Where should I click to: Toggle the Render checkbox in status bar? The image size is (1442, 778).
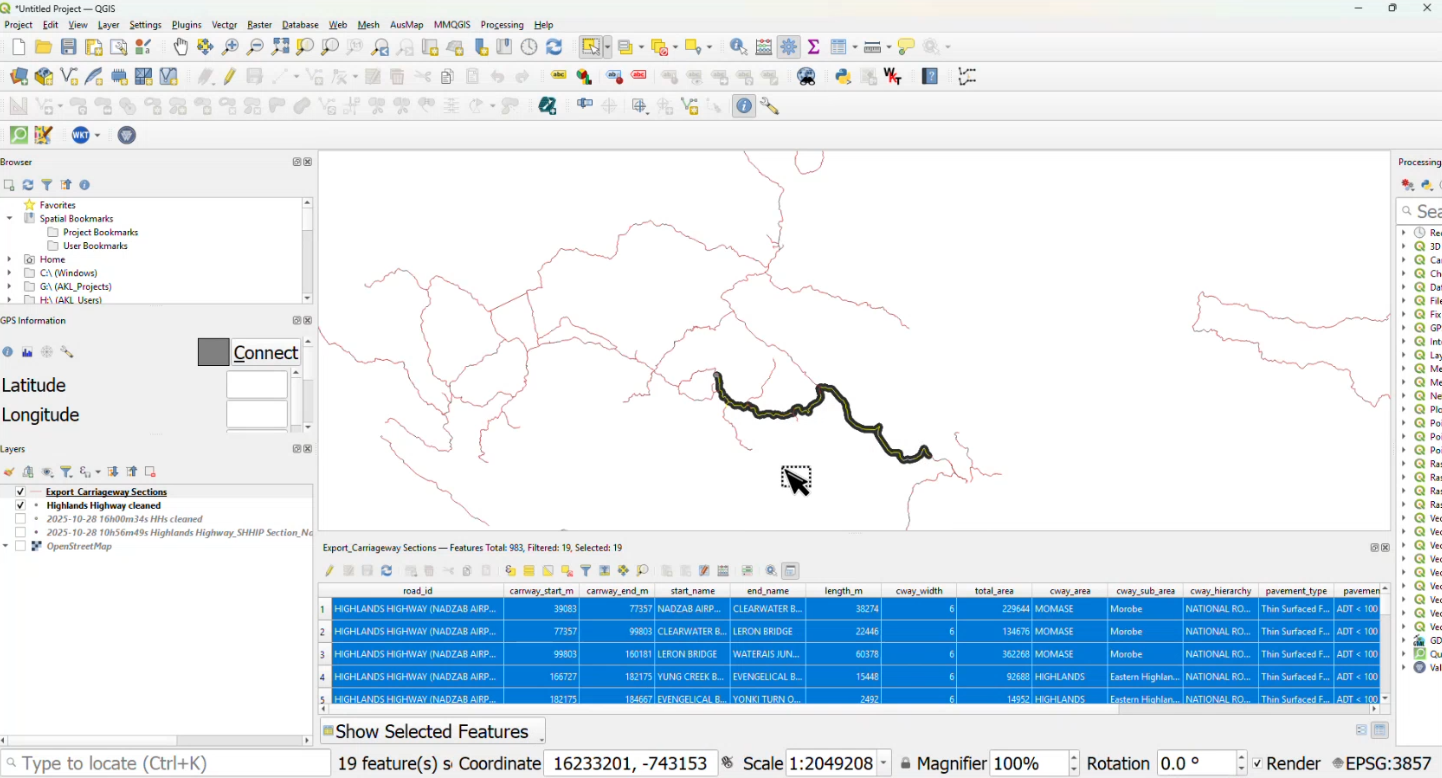pos(1257,764)
